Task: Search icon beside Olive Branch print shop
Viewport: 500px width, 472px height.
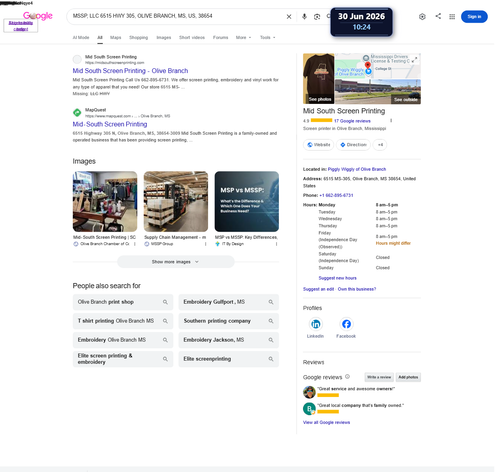Action: click(x=165, y=302)
